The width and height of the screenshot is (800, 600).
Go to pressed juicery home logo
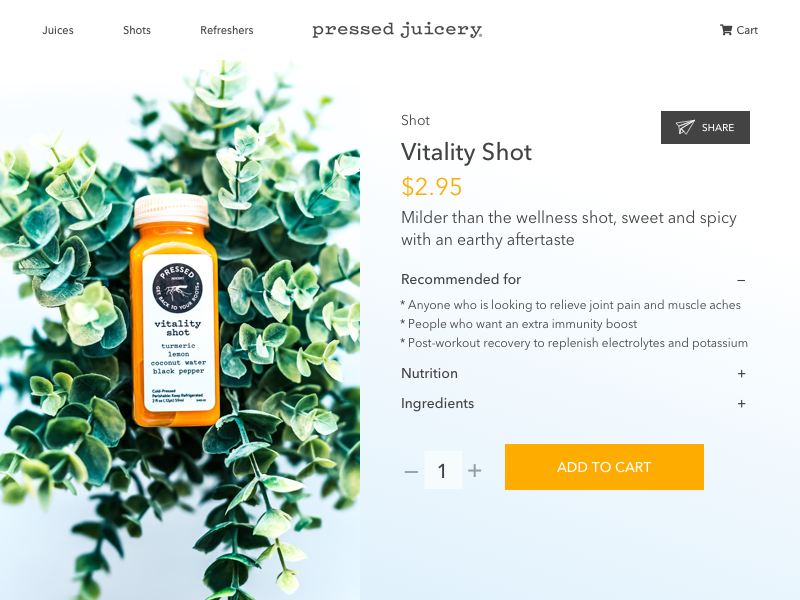coord(397,30)
